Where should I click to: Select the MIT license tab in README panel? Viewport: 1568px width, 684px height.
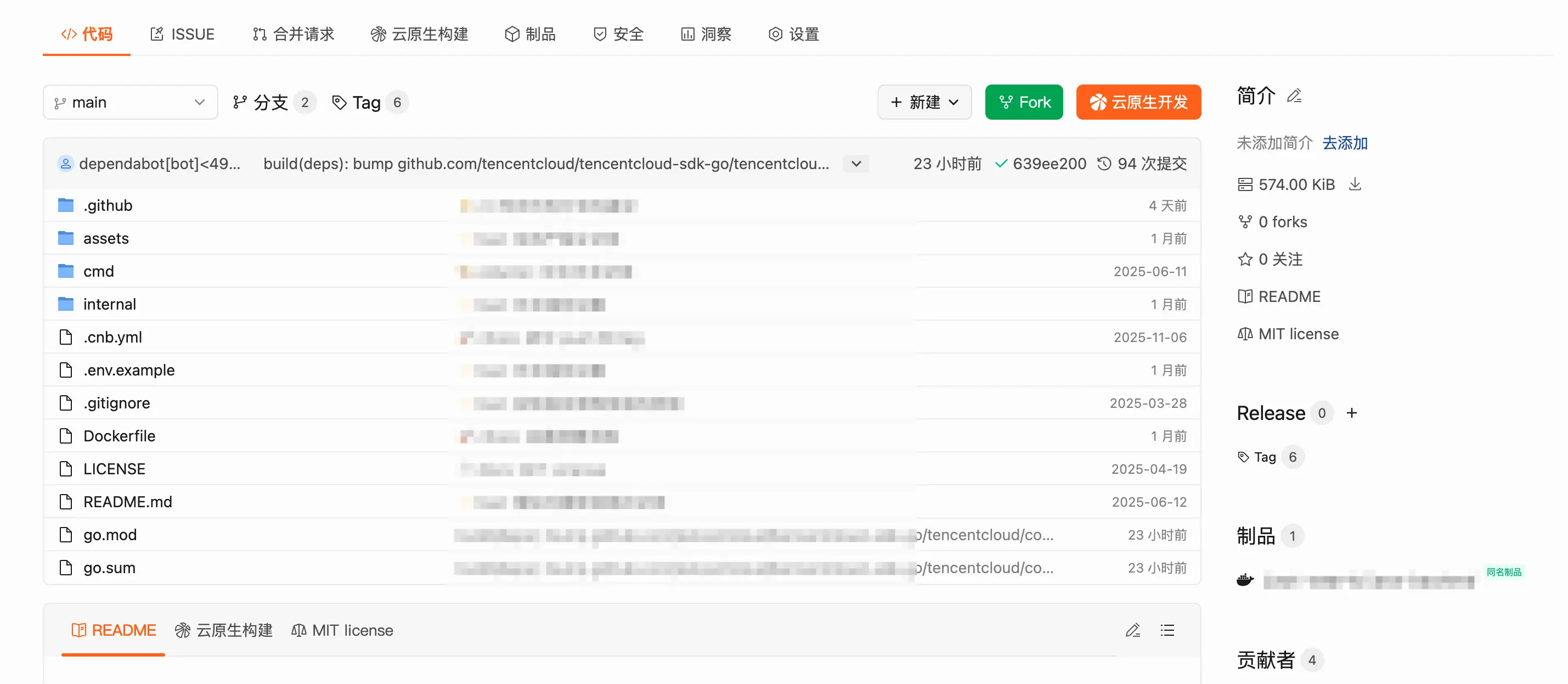[x=342, y=630]
